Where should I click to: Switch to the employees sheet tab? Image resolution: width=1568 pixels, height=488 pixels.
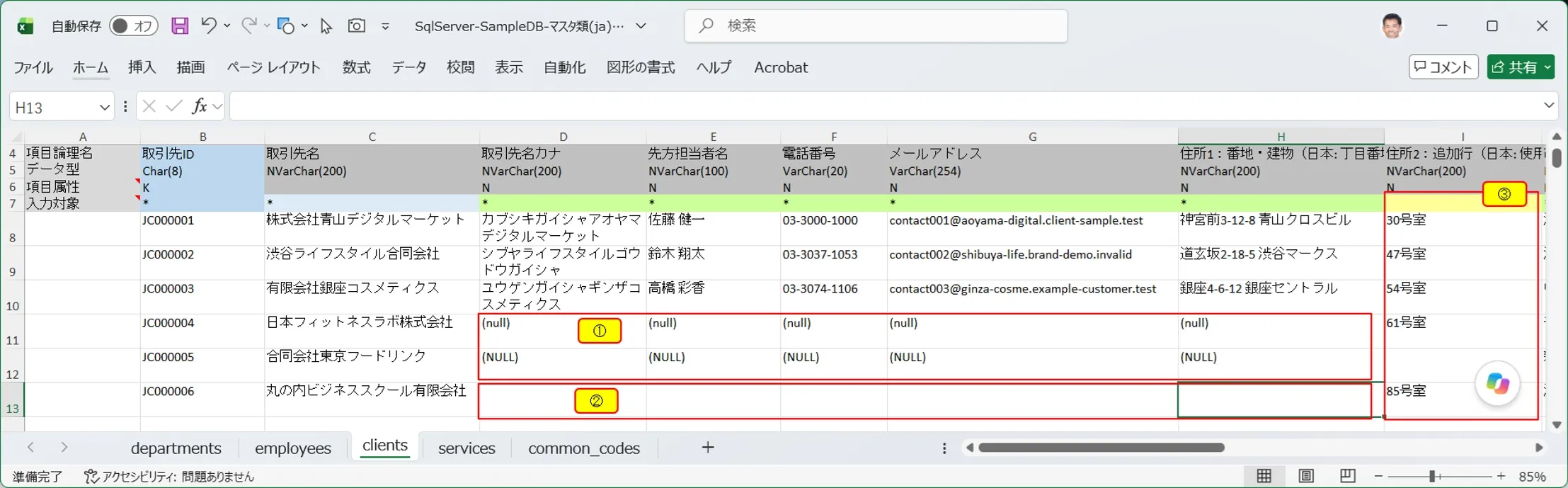click(293, 448)
